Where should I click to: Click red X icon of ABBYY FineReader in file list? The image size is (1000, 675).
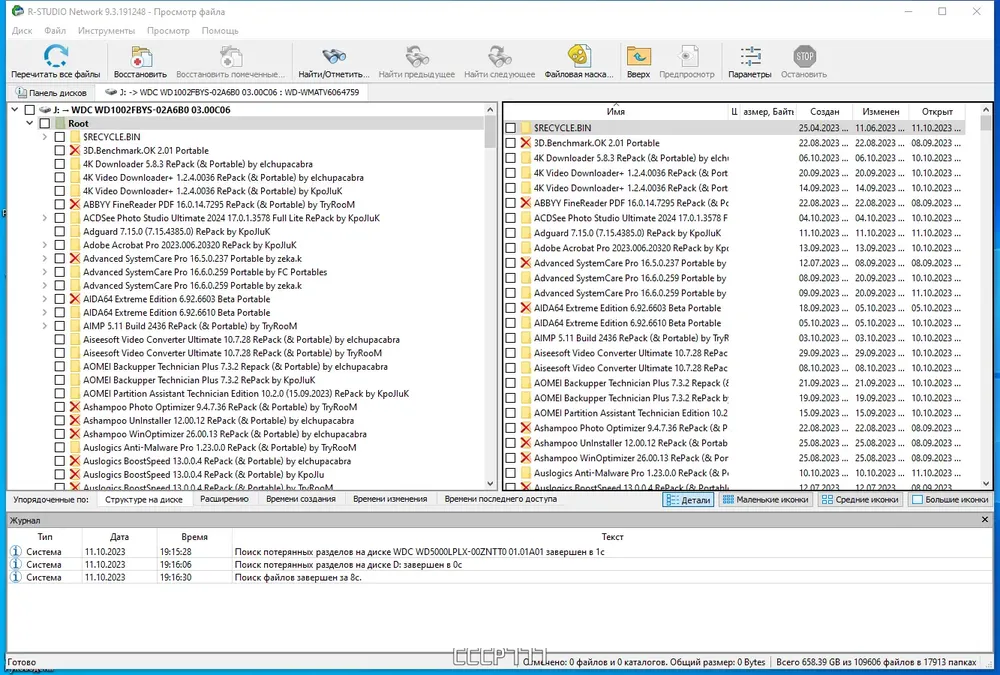tap(526, 203)
